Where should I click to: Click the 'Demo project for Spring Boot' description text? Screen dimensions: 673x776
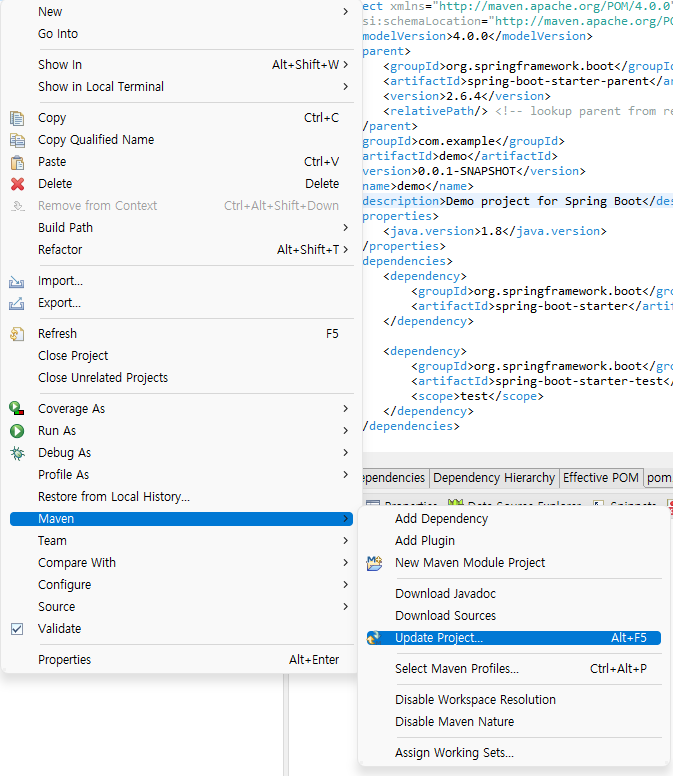pos(543,201)
